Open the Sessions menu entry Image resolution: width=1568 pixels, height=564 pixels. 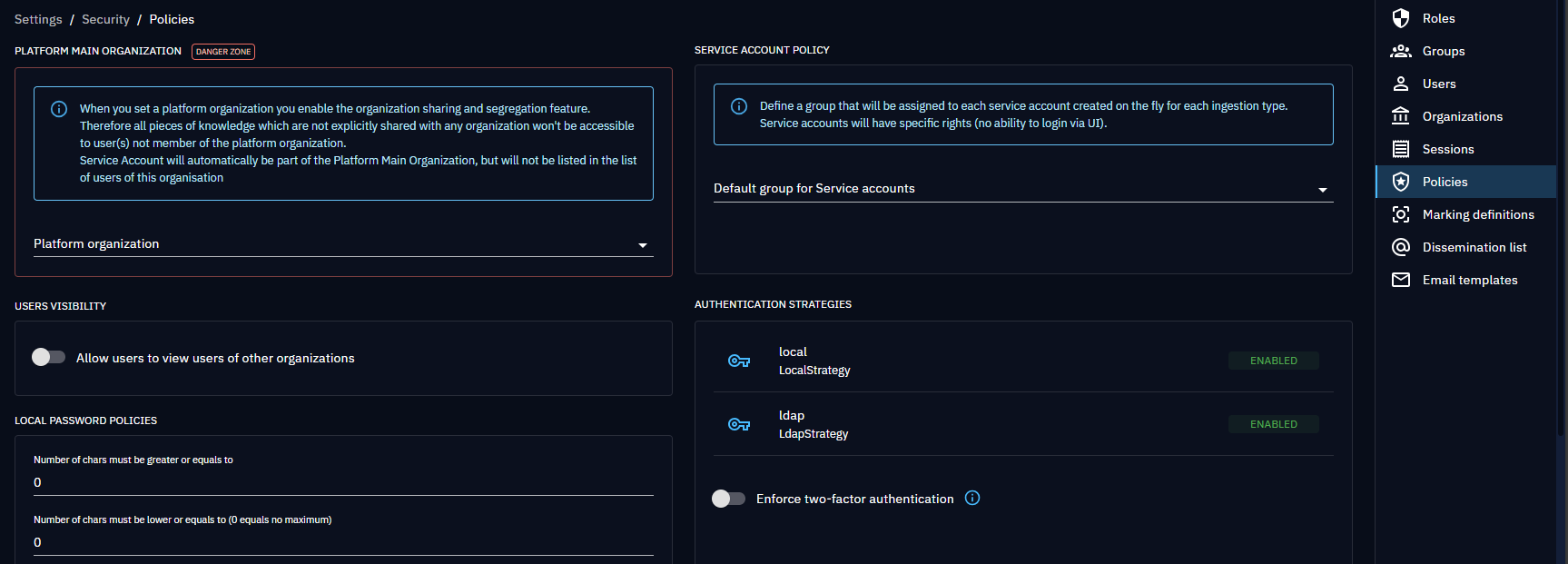tap(1447, 149)
